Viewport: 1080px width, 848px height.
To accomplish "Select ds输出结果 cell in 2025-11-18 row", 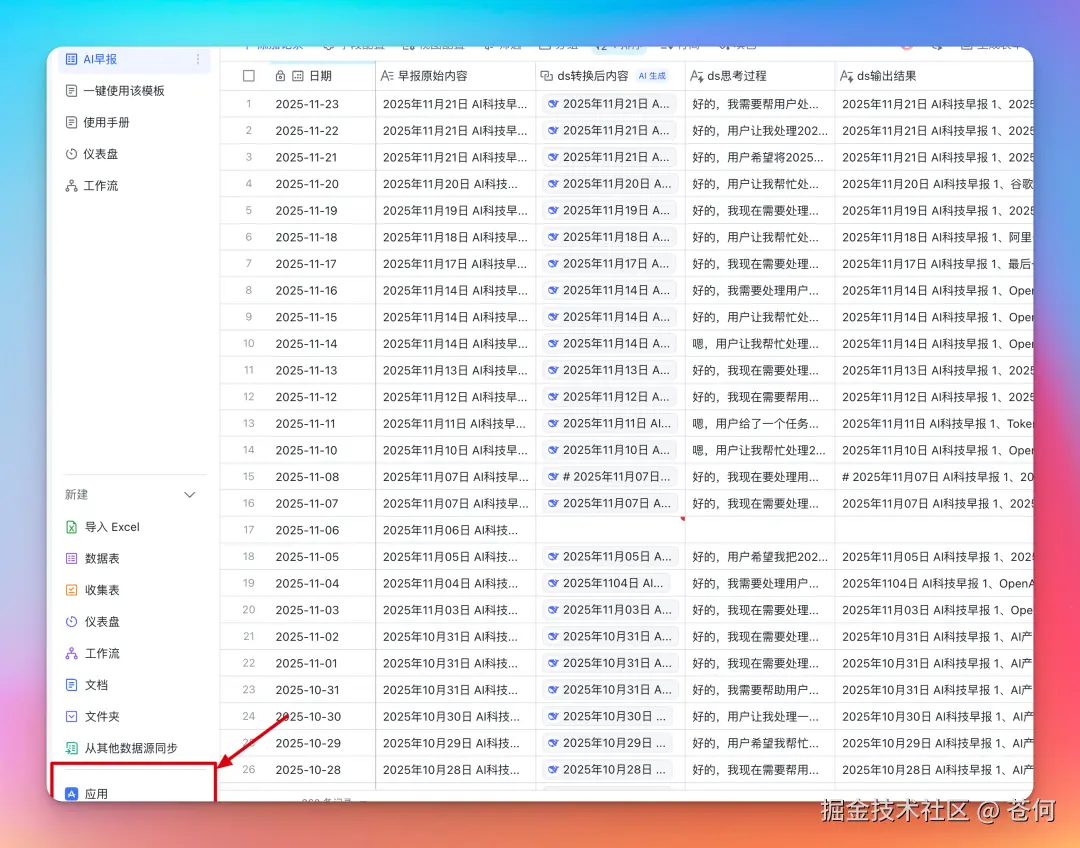I will point(934,237).
